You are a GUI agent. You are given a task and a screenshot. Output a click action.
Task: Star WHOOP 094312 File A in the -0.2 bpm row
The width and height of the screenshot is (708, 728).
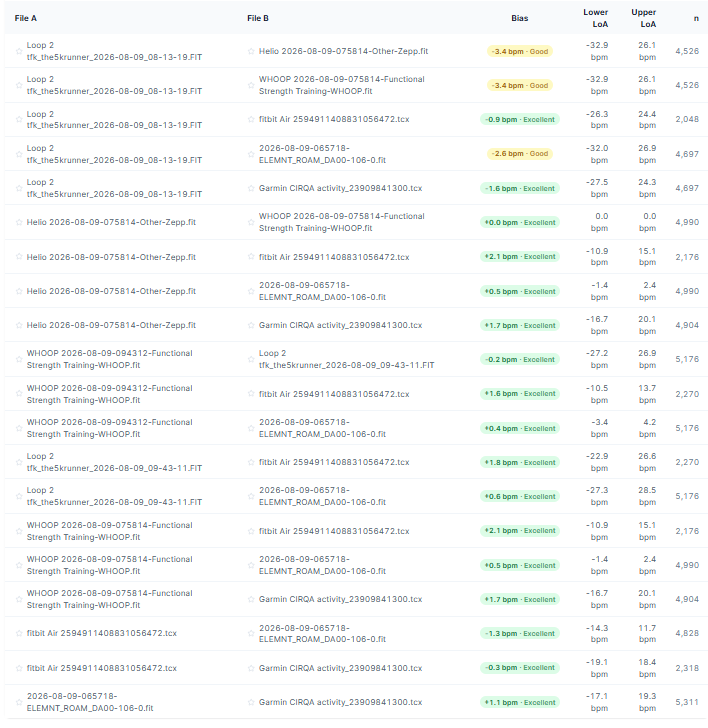(19, 359)
